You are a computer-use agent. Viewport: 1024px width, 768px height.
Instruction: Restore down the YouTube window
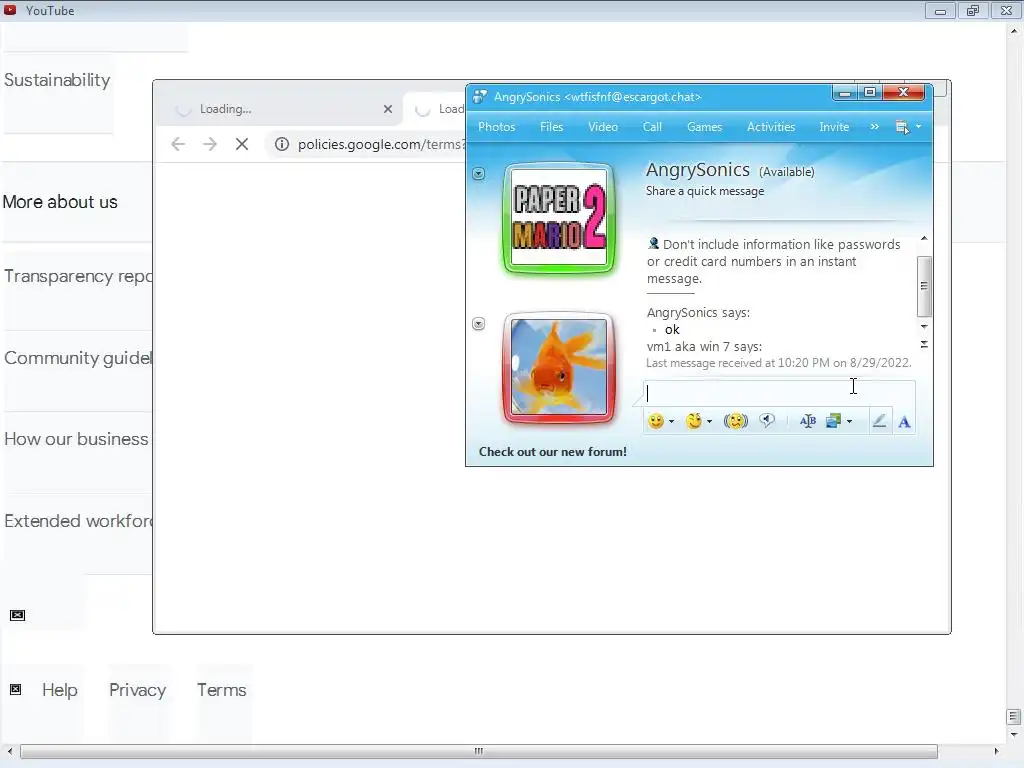[x=972, y=10]
